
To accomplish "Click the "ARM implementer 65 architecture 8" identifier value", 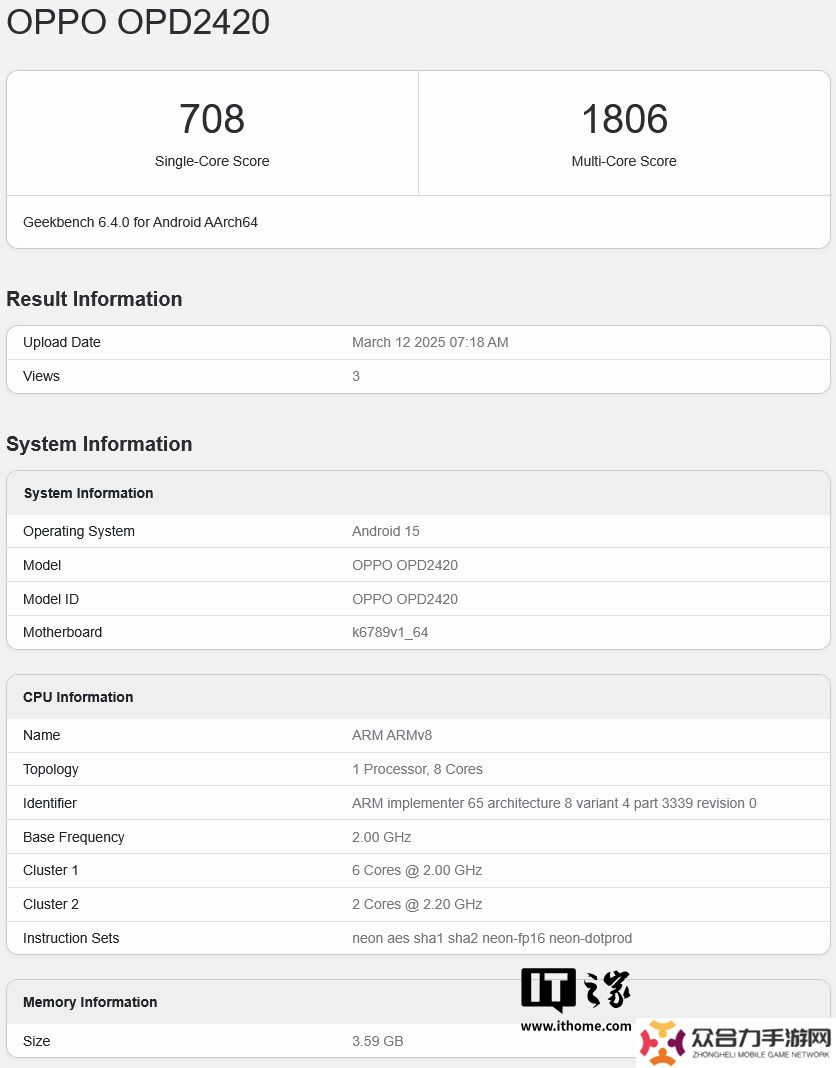I will click(554, 803).
